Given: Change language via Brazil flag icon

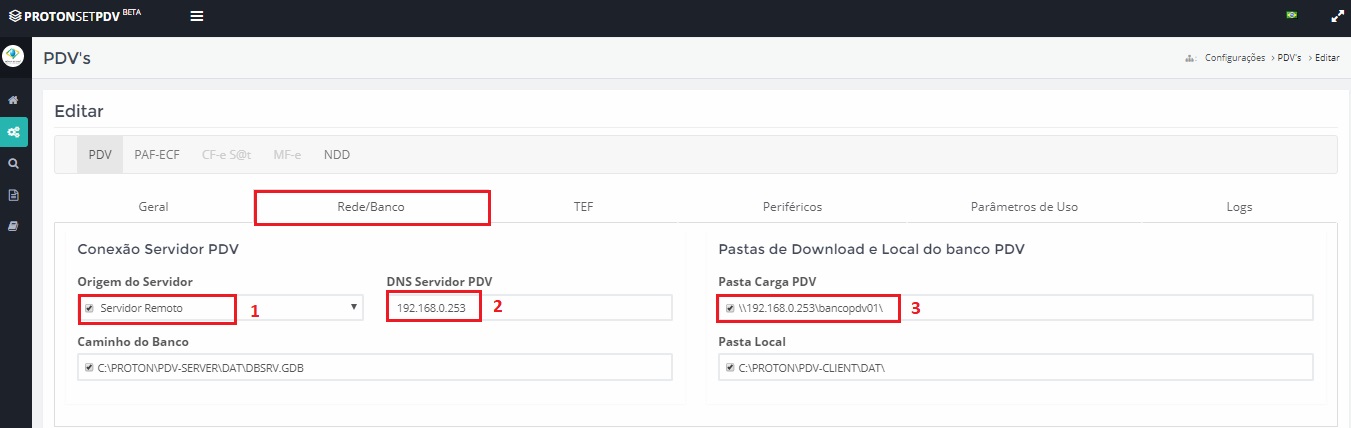Looking at the screenshot, I should click(x=1291, y=15).
